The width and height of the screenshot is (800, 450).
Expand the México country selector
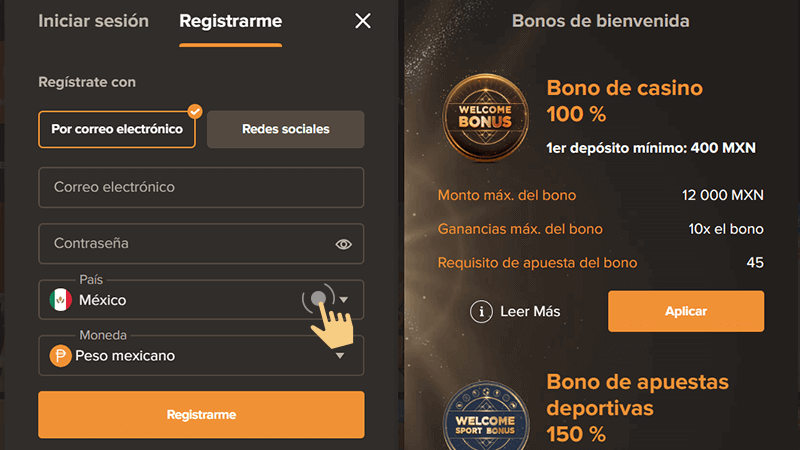pos(180,300)
